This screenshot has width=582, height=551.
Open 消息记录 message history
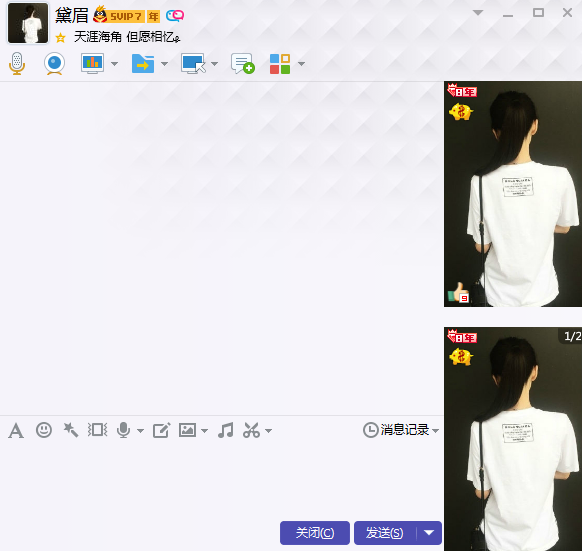point(396,430)
